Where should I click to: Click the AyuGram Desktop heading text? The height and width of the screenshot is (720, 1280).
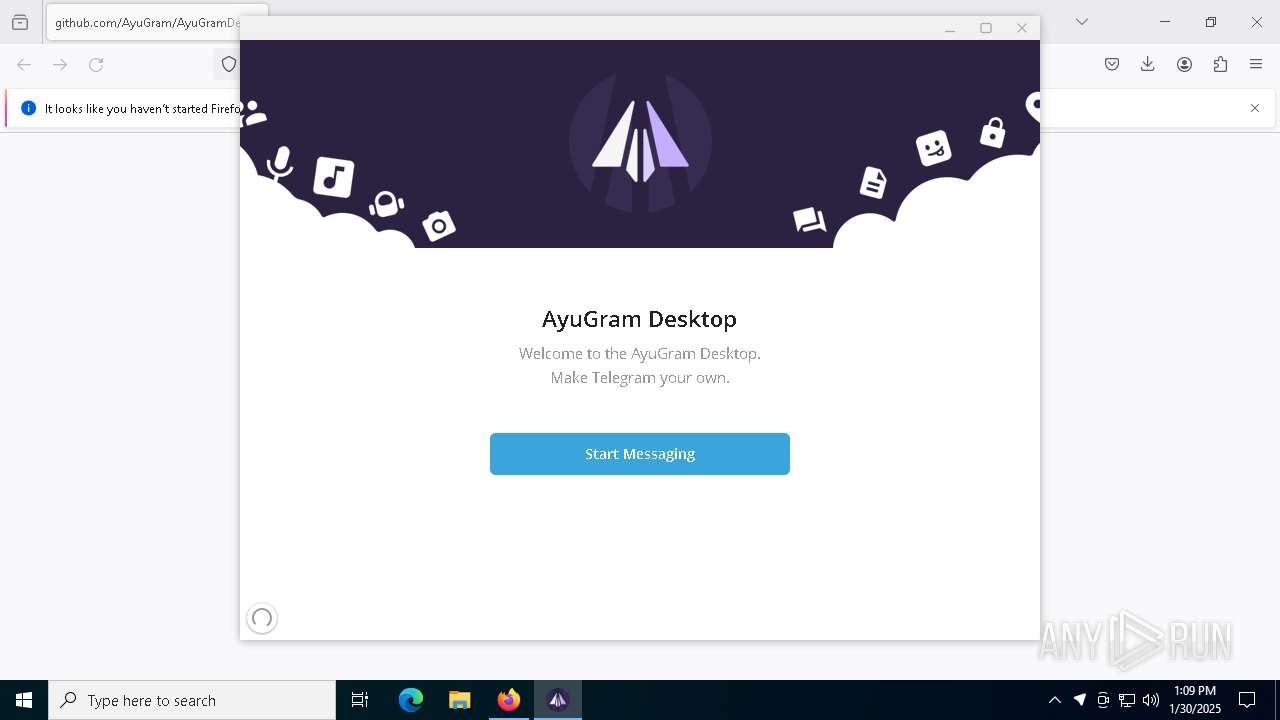click(x=640, y=319)
